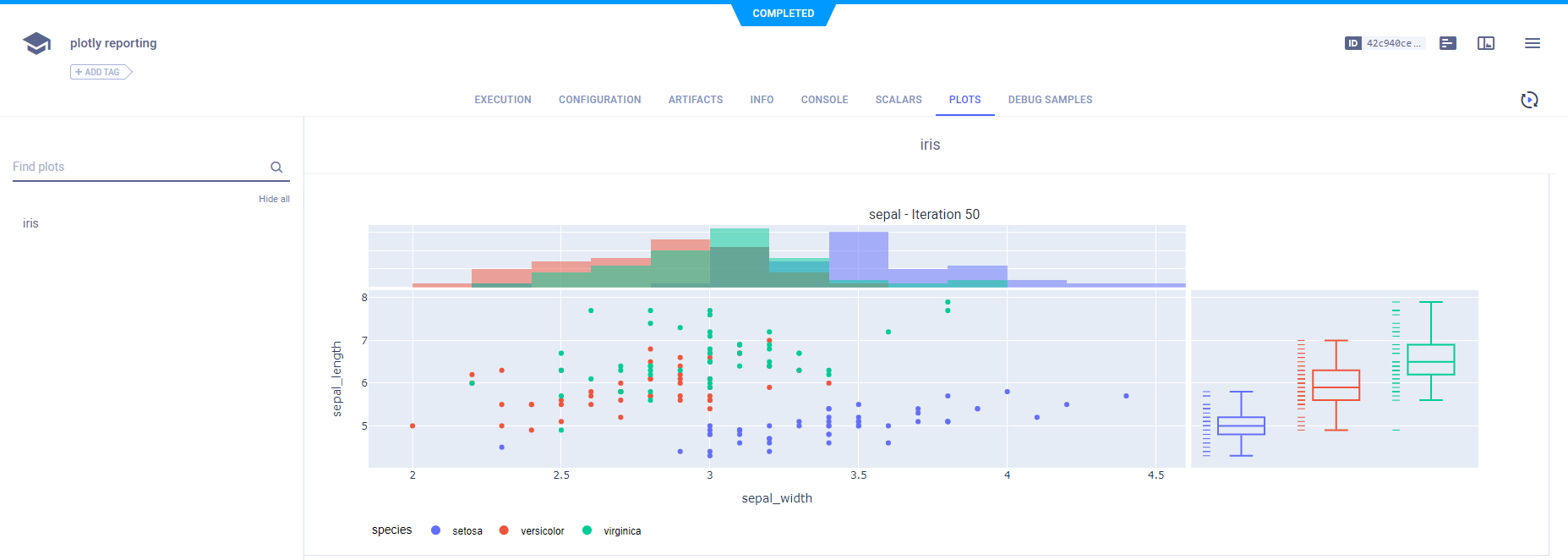
Task: Select the iris plot in sidebar
Action: click(31, 223)
